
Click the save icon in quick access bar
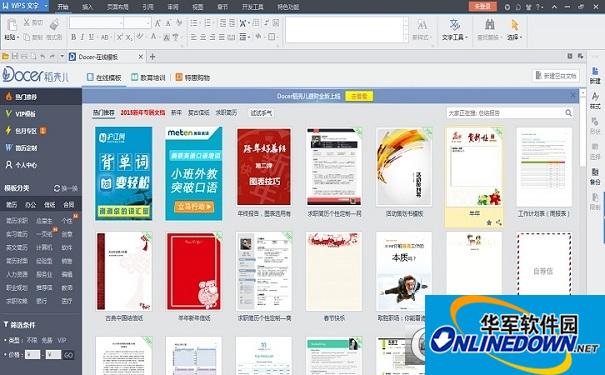(x=15, y=57)
